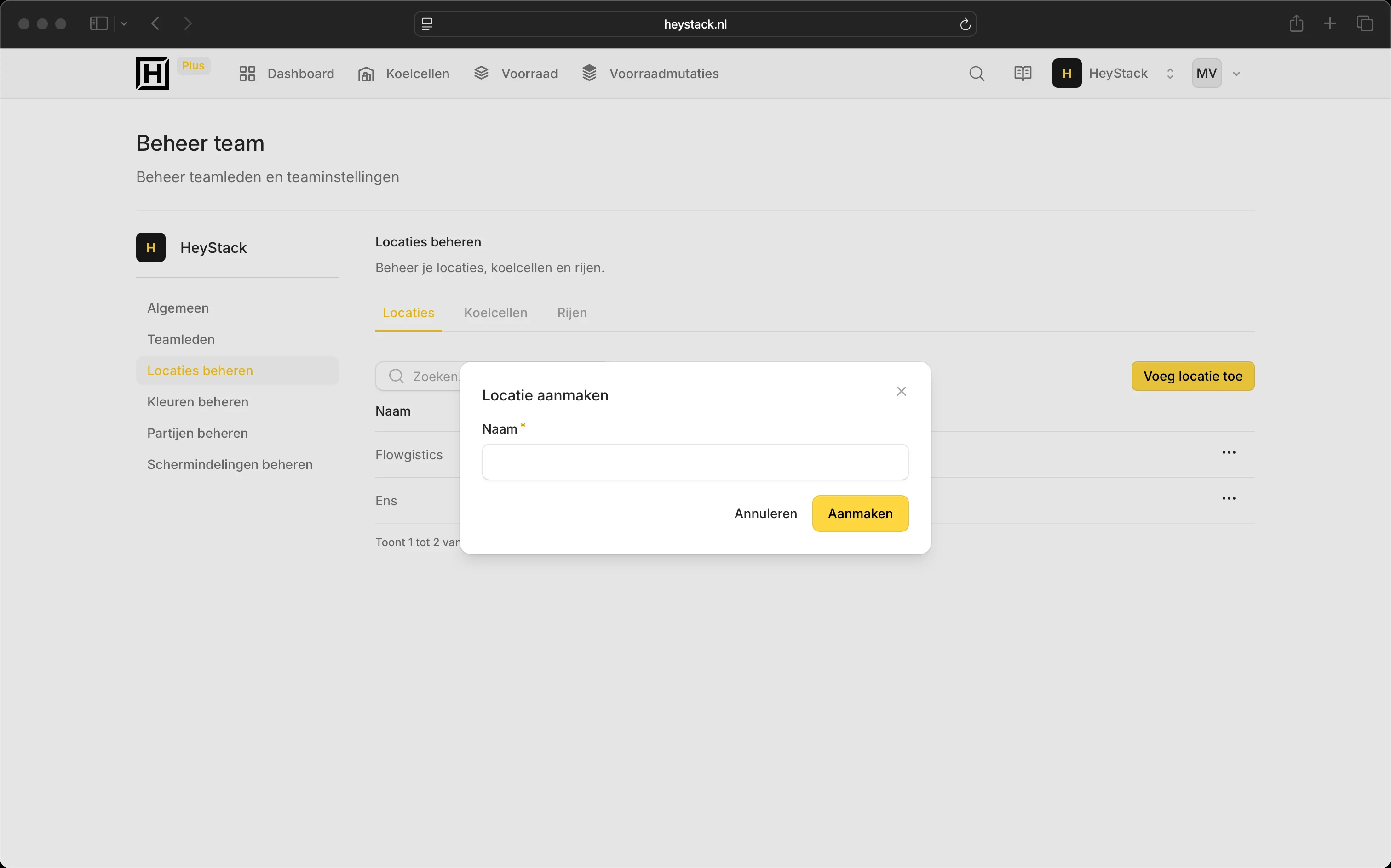Screen dimensions: 1391x868
Task: Click the Naam column header in the table
Action: [393, 411]
